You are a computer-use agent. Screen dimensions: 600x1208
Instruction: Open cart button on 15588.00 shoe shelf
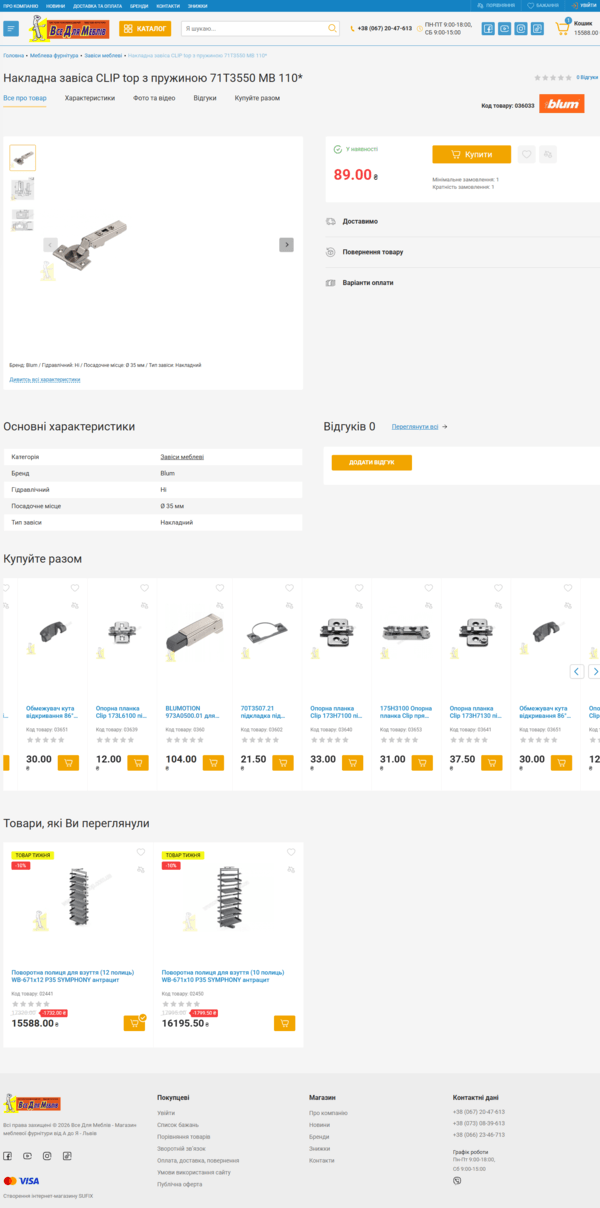pos(134,1023)
